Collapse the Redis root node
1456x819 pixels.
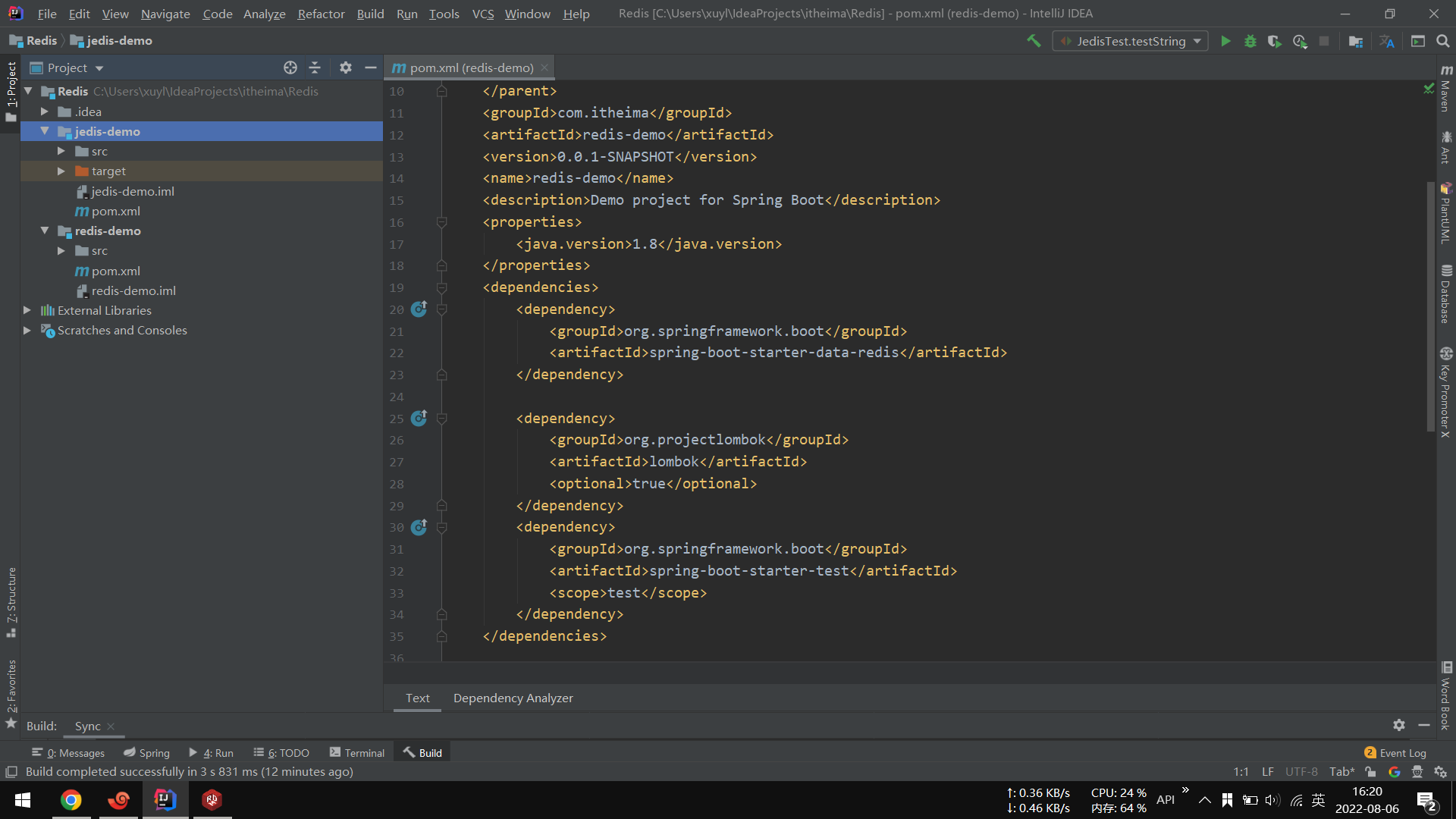[28, 91]
